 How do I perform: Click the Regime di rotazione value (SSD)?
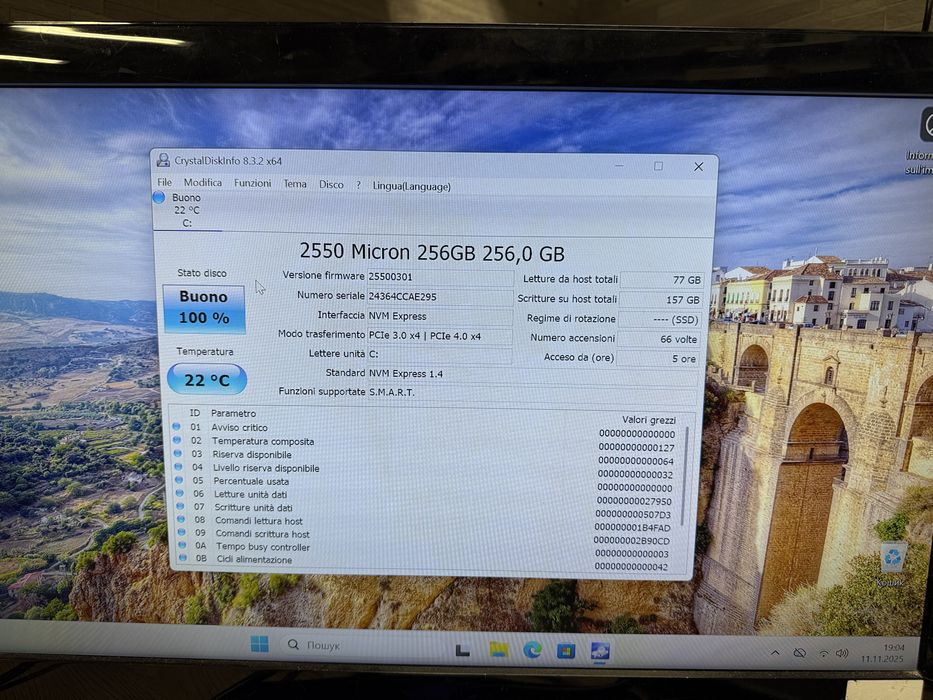click(660, 320)
